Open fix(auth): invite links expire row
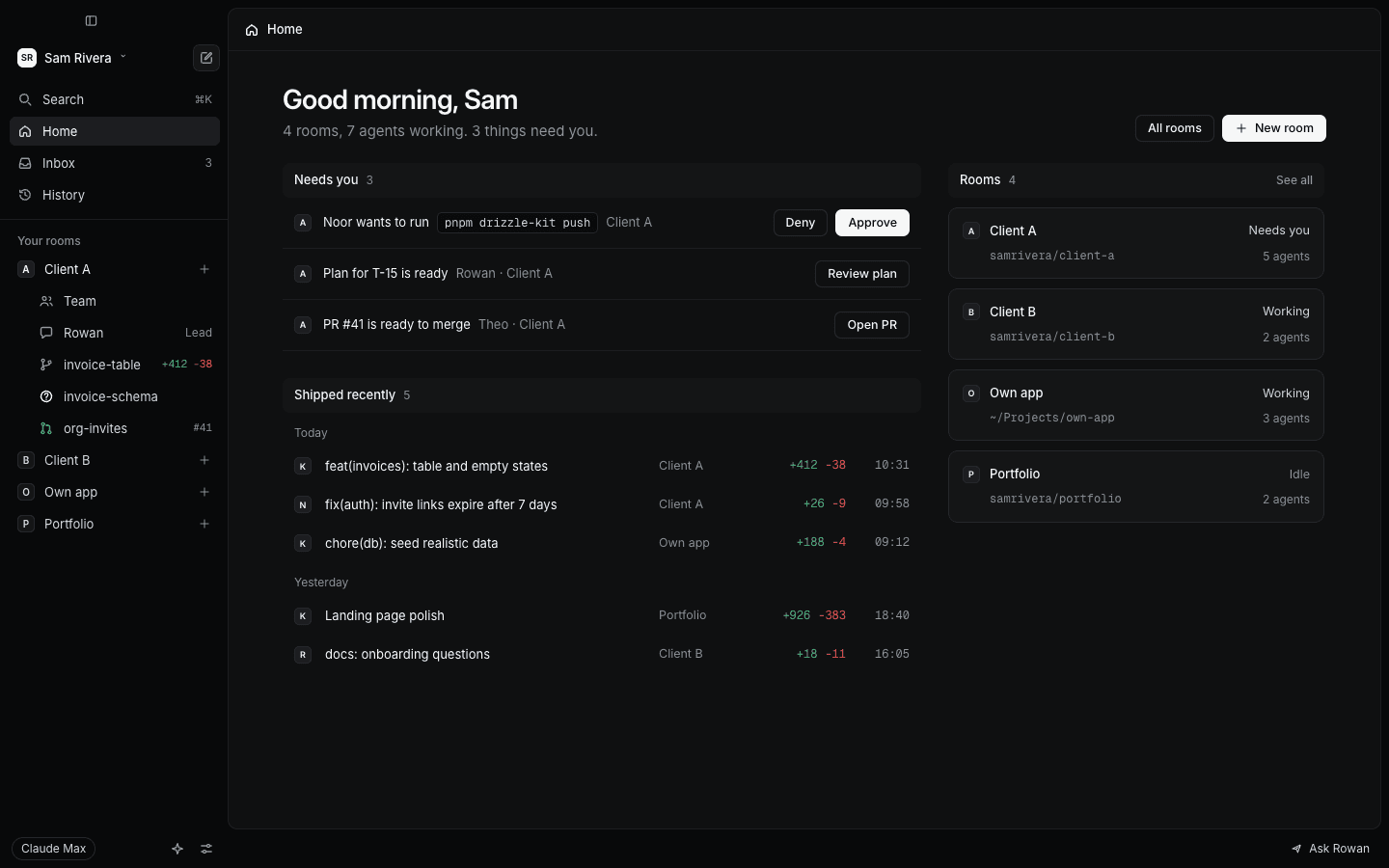 [x=602, y=504]
